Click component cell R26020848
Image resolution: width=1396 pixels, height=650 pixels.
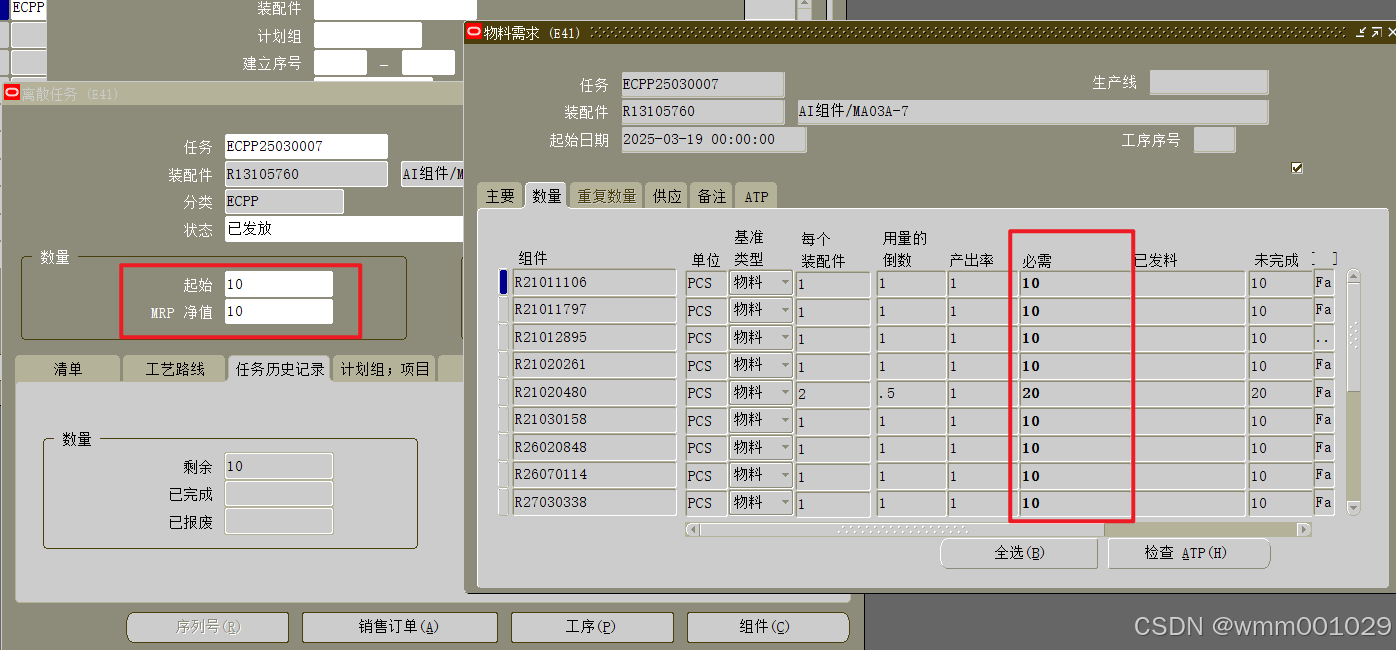[x=595, y=448]
